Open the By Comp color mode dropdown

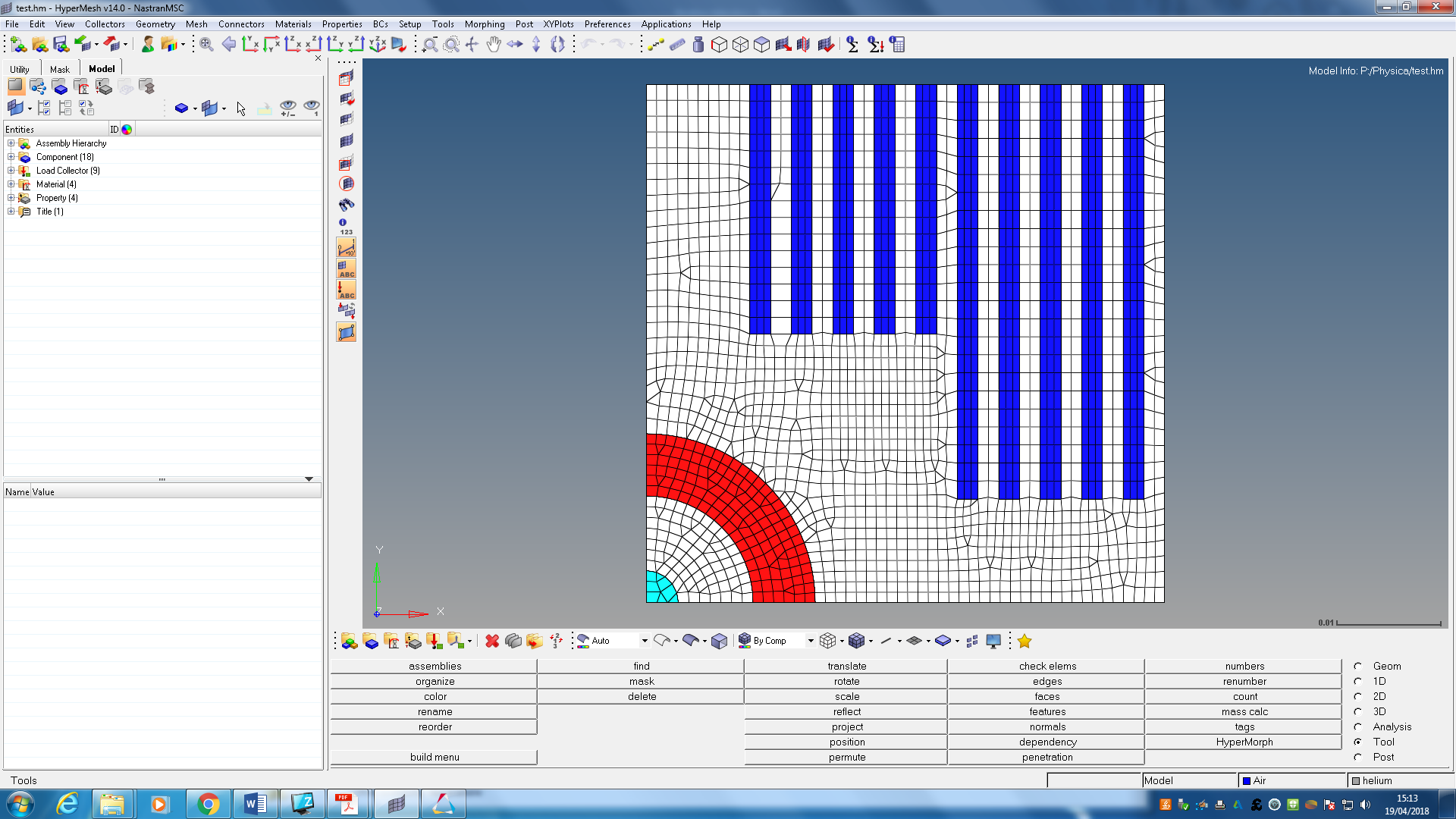(811, 642)
